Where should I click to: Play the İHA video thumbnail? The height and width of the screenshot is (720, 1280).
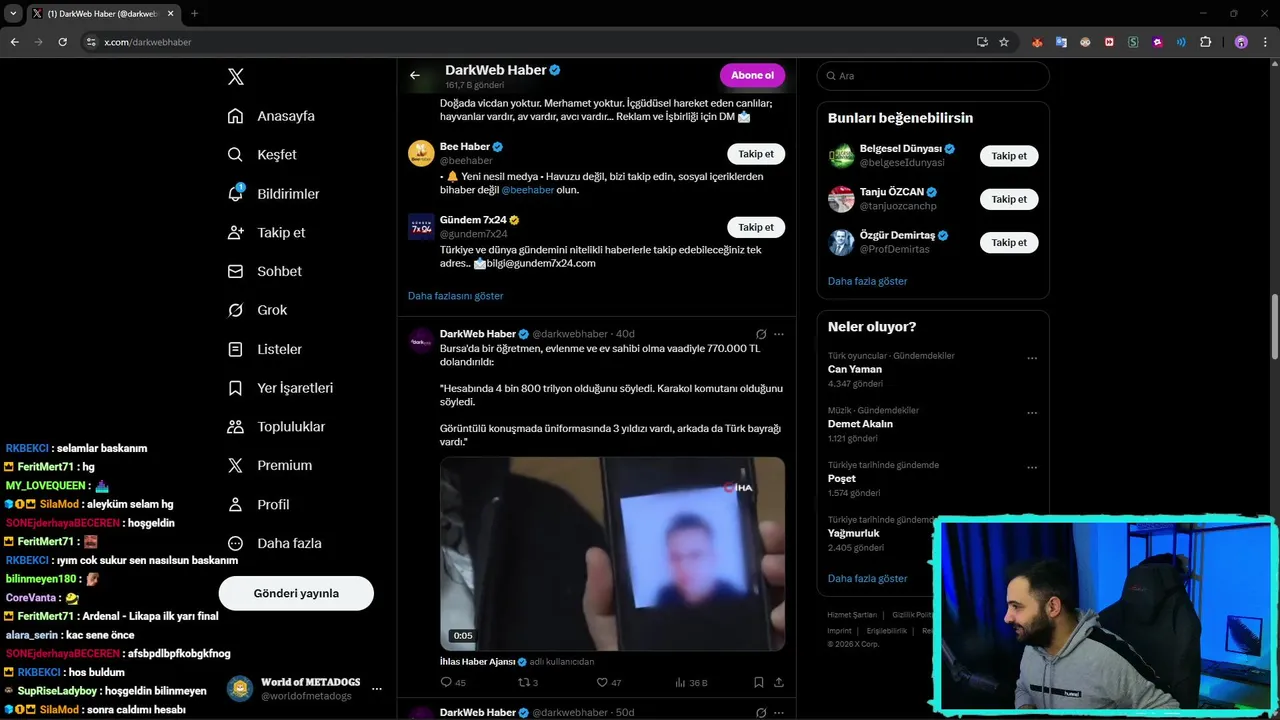coord(612,554)
